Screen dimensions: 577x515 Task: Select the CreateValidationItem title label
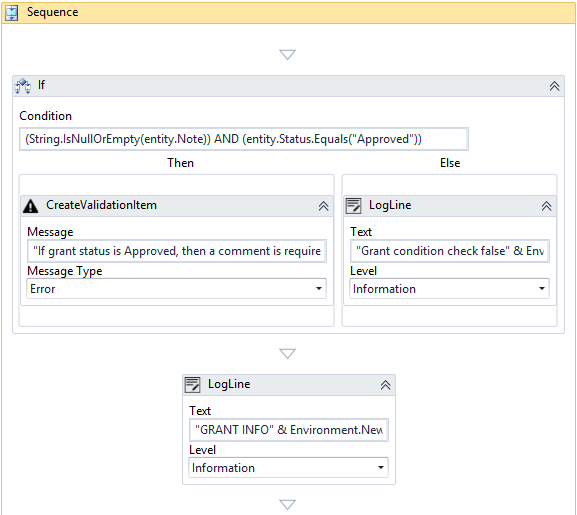click(101, 205)
